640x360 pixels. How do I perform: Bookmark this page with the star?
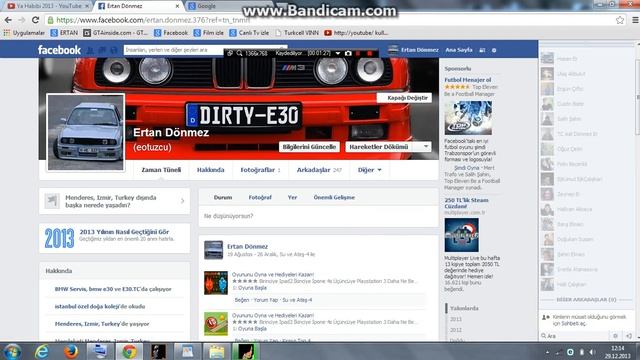click(x=620, y=20)
